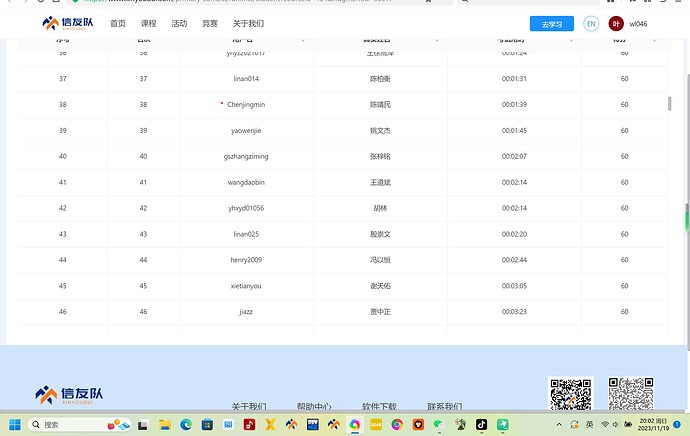Click username cell Chenjingmin
Image resolution: width=690 pixels, height=436 pixels.
point(246,105)
